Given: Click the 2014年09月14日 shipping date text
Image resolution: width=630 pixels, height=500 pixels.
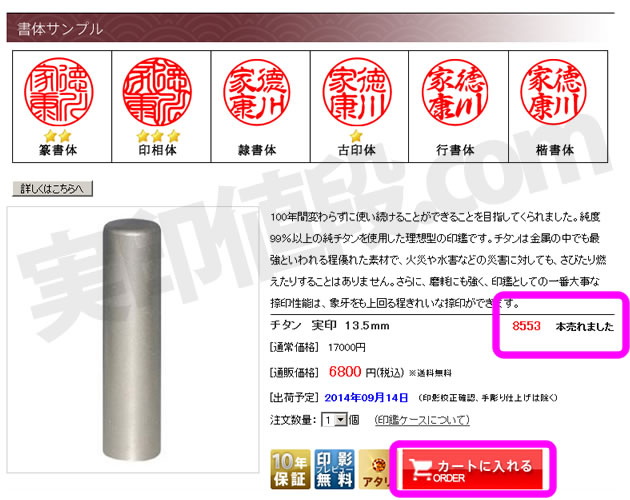Looking at the screenshot, I should coord(366,398).
